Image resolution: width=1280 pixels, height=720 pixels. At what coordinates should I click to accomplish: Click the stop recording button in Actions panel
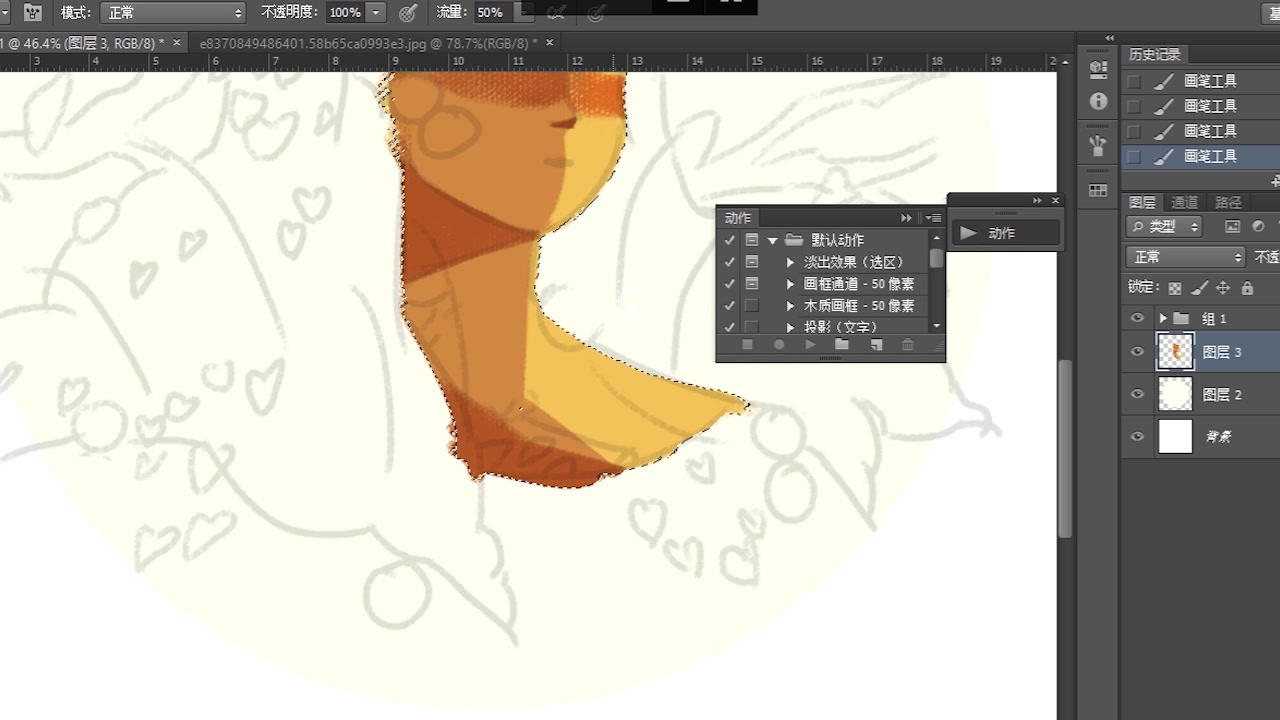(x=748, y=345)
